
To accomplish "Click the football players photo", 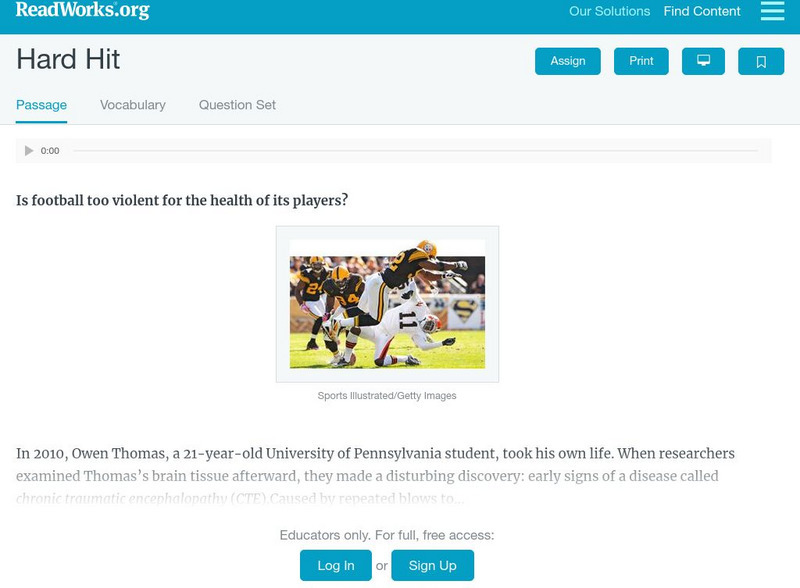I will click(387, 304).
